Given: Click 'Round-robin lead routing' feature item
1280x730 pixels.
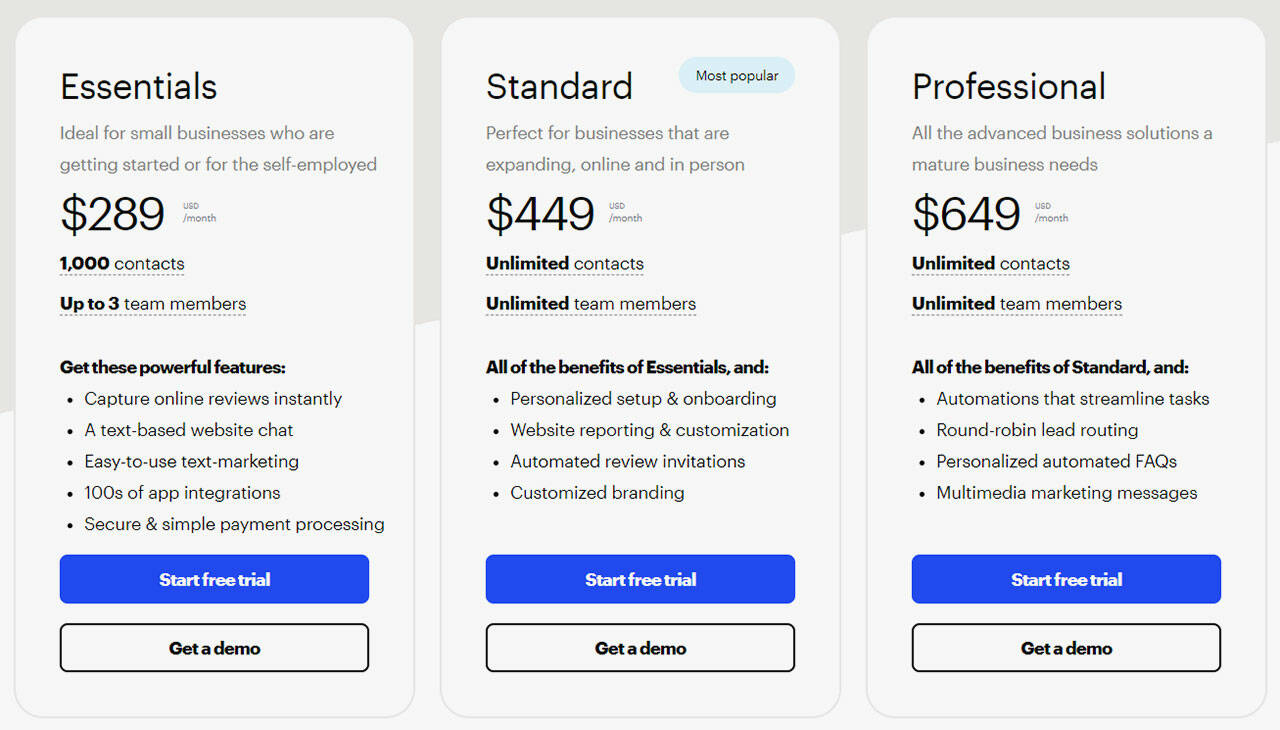Looking at the screenshot, I should (1037, 430).
